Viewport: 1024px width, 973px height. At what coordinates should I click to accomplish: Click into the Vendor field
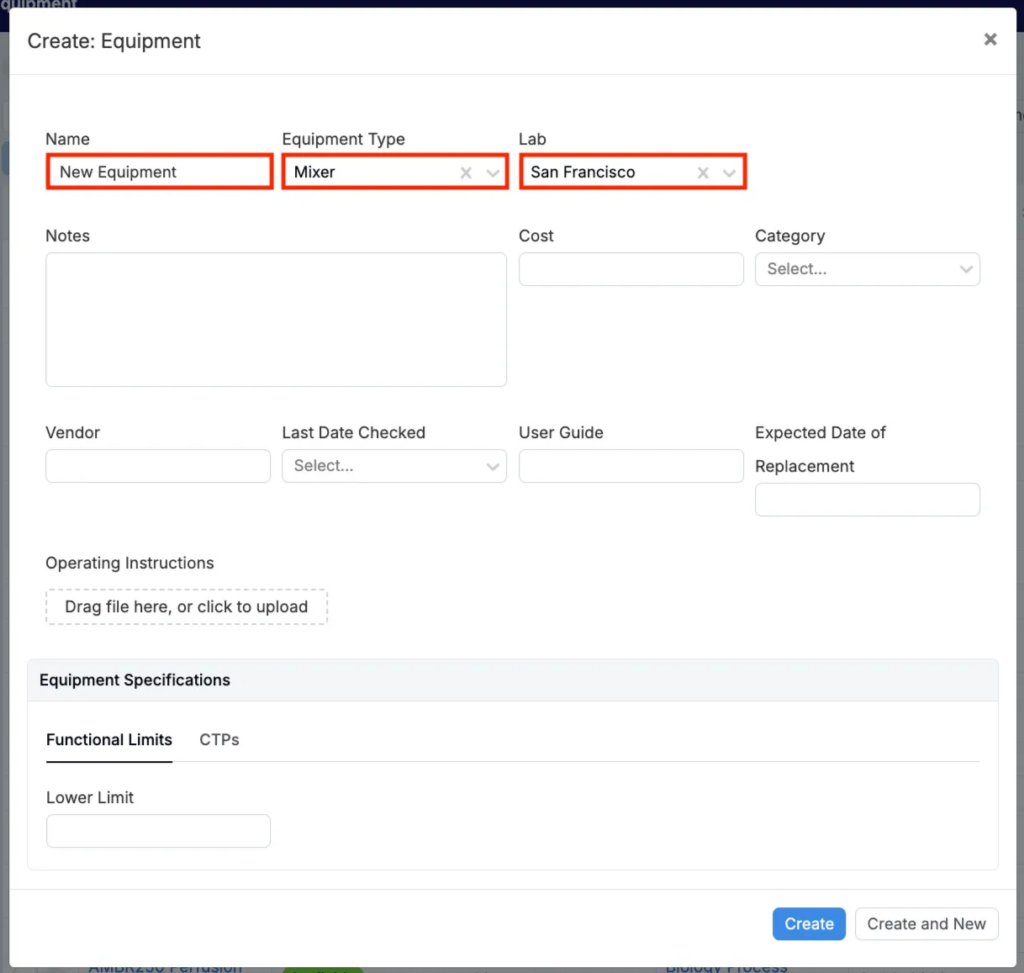point(158,466)
